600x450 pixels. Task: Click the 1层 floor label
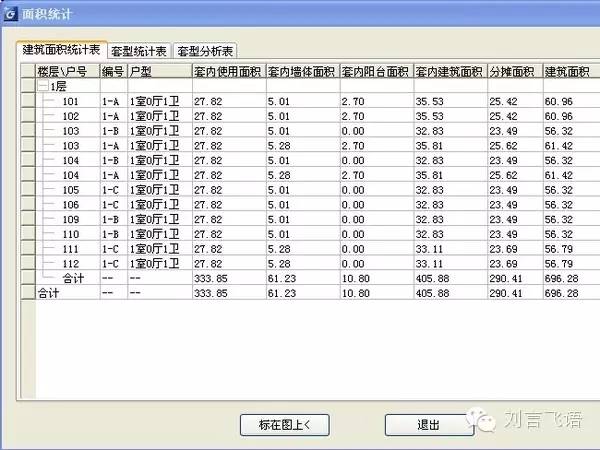58,86
